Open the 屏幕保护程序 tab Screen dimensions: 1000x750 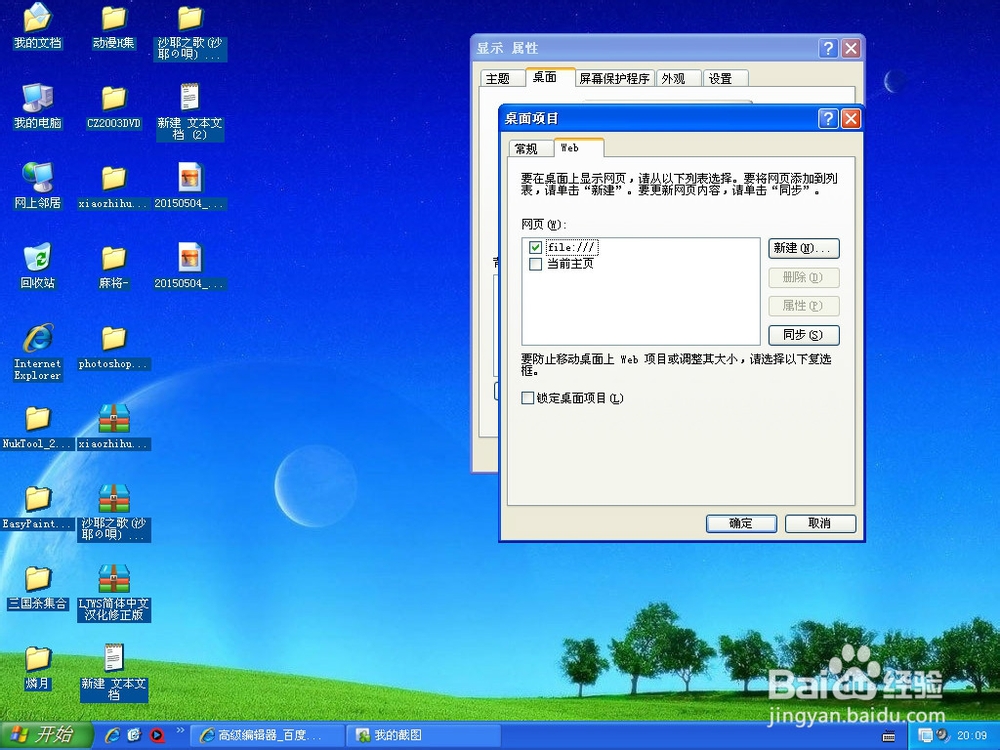click(x=613, y=77)
